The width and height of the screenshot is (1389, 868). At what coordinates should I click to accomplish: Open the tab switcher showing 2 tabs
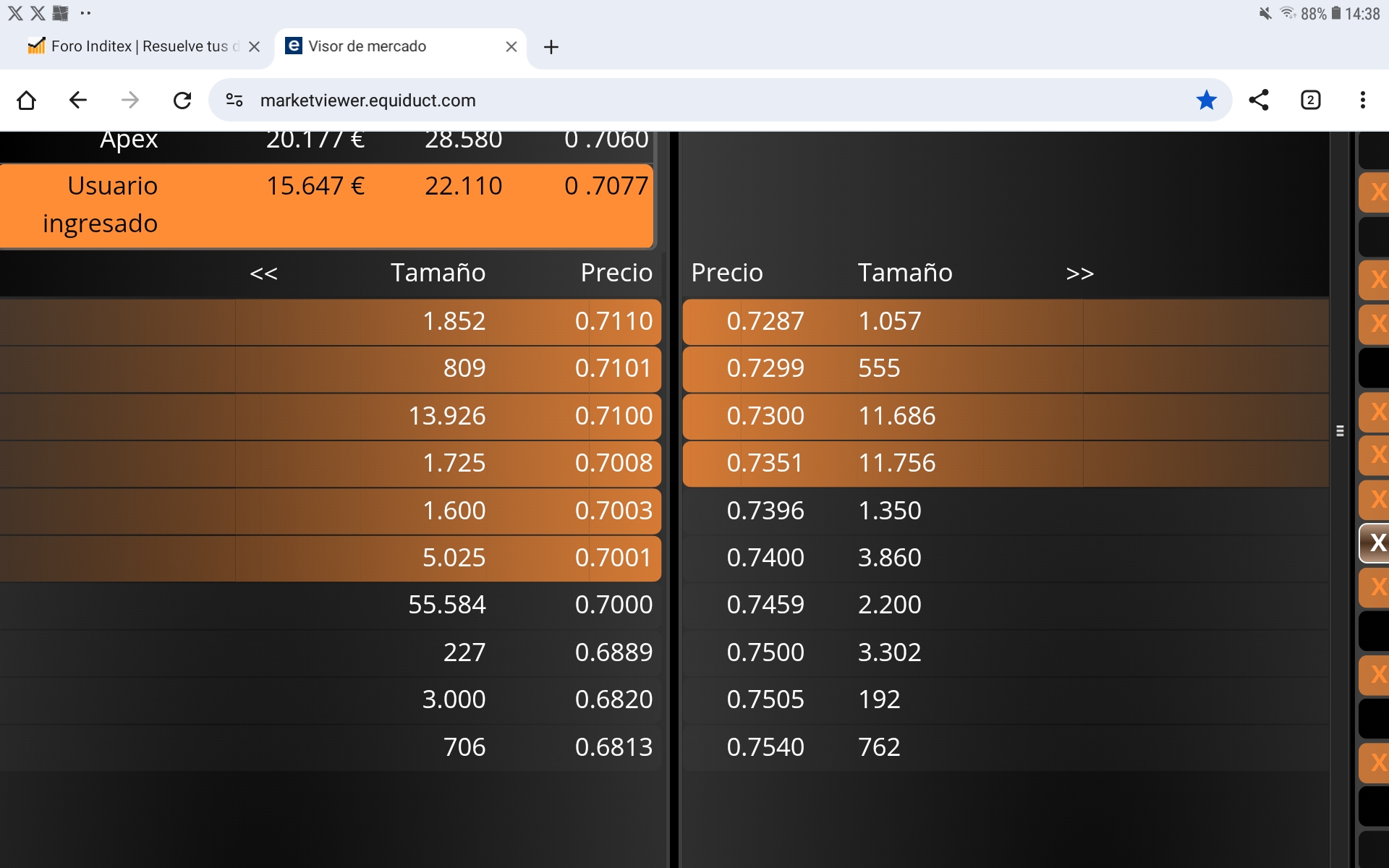click(x=1310, y=100)
